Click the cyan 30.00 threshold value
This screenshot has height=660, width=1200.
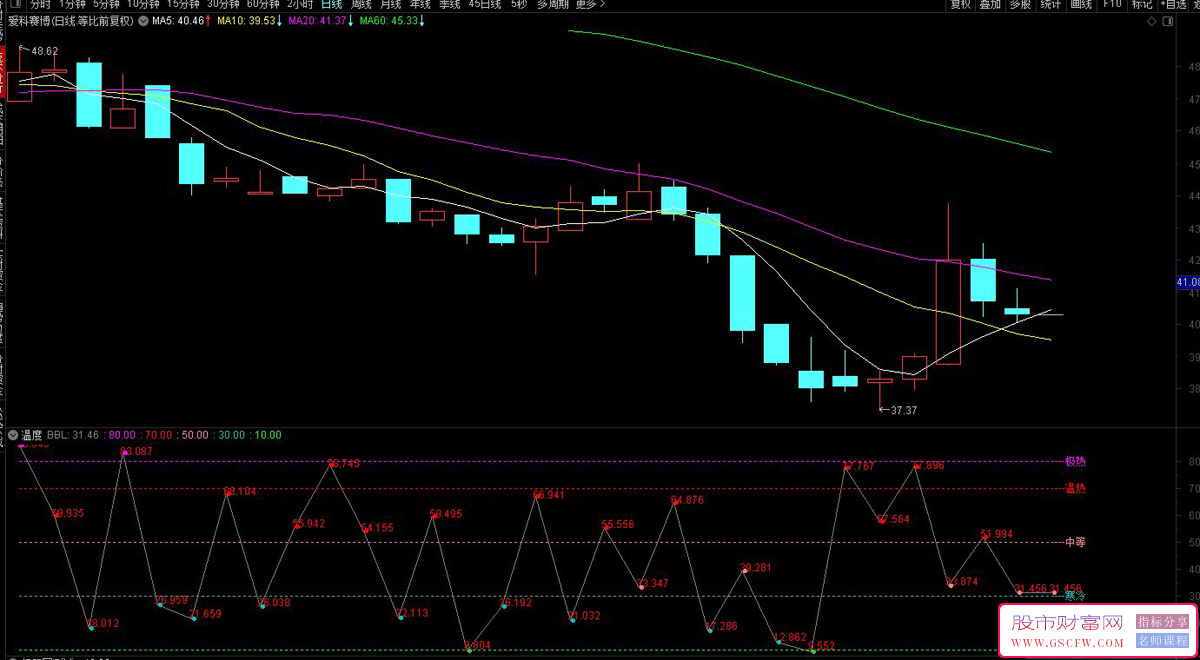click(232, 435)
